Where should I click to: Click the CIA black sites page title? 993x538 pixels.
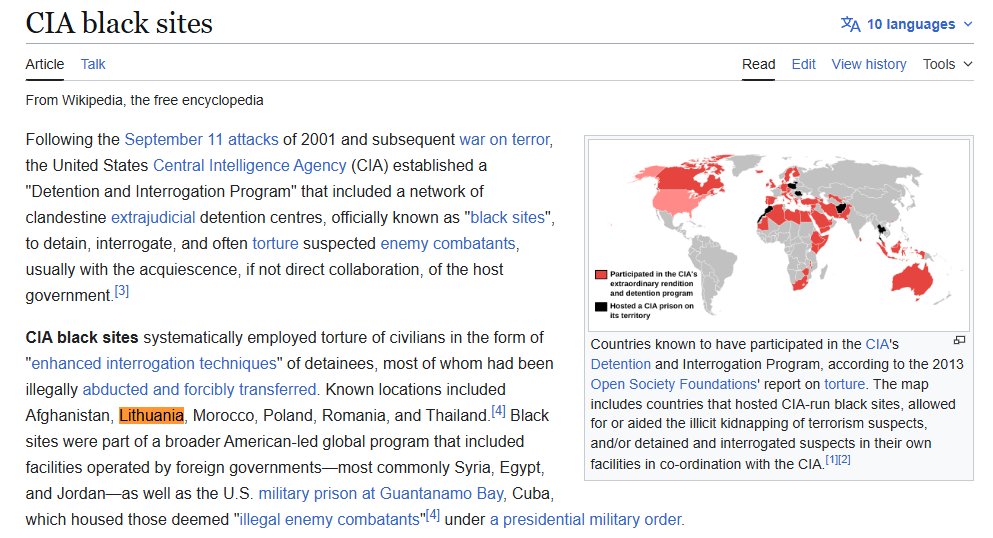(x=119, y=23)
